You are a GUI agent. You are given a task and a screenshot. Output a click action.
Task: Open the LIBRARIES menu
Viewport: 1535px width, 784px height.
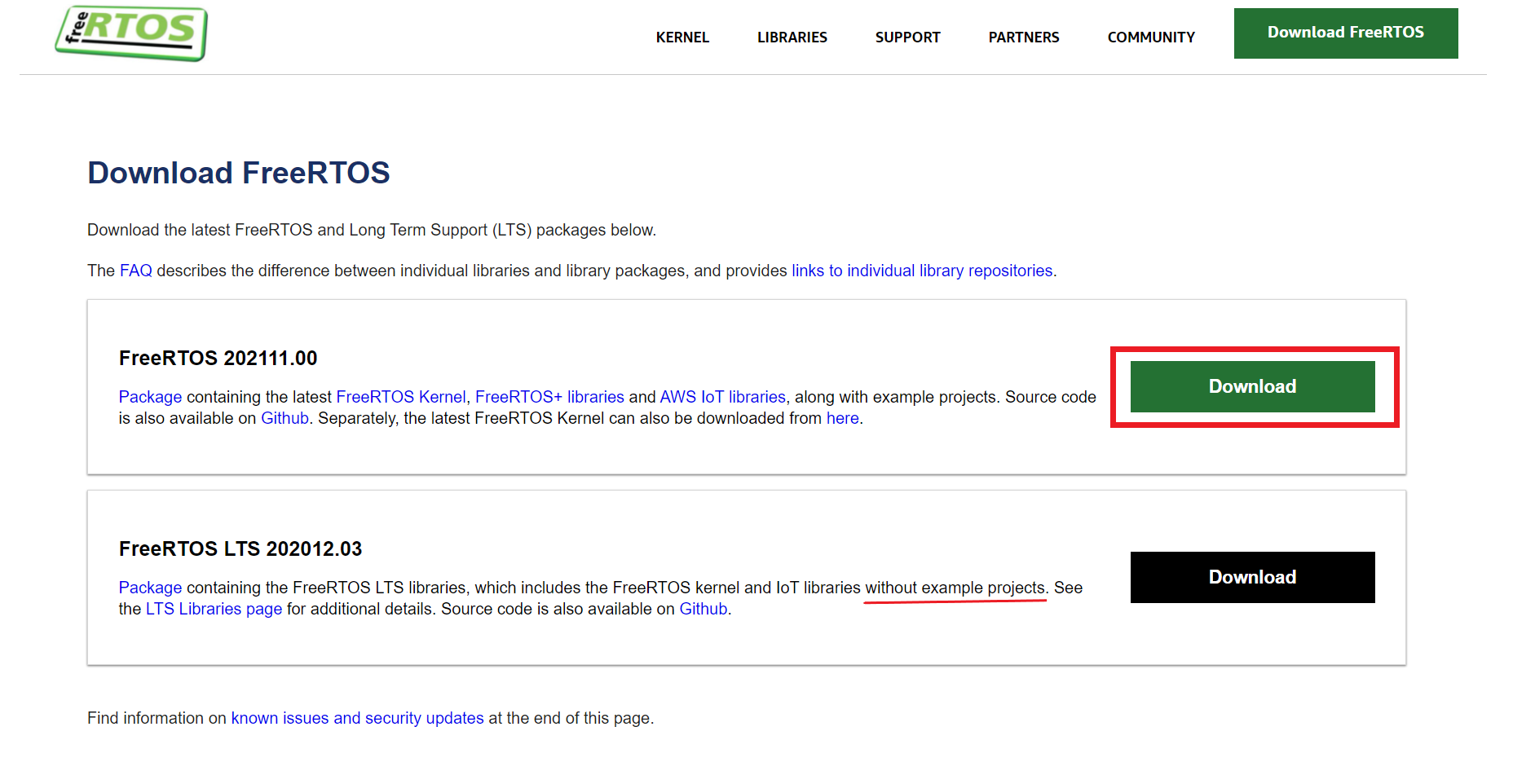pos(792,37)
